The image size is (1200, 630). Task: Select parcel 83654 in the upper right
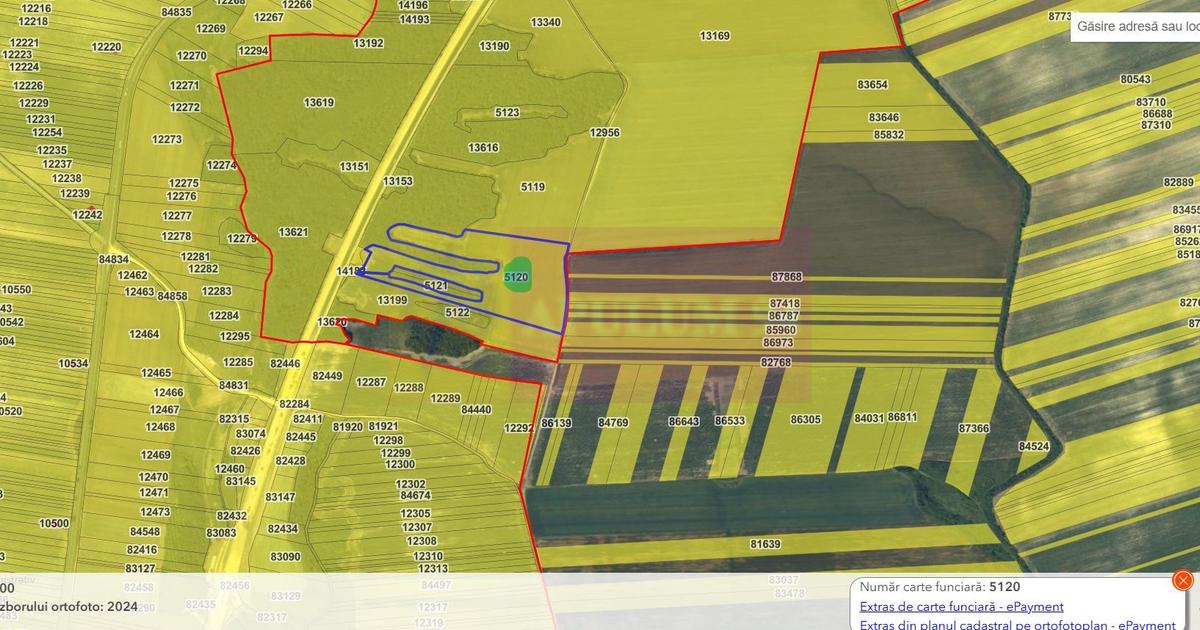872,84
